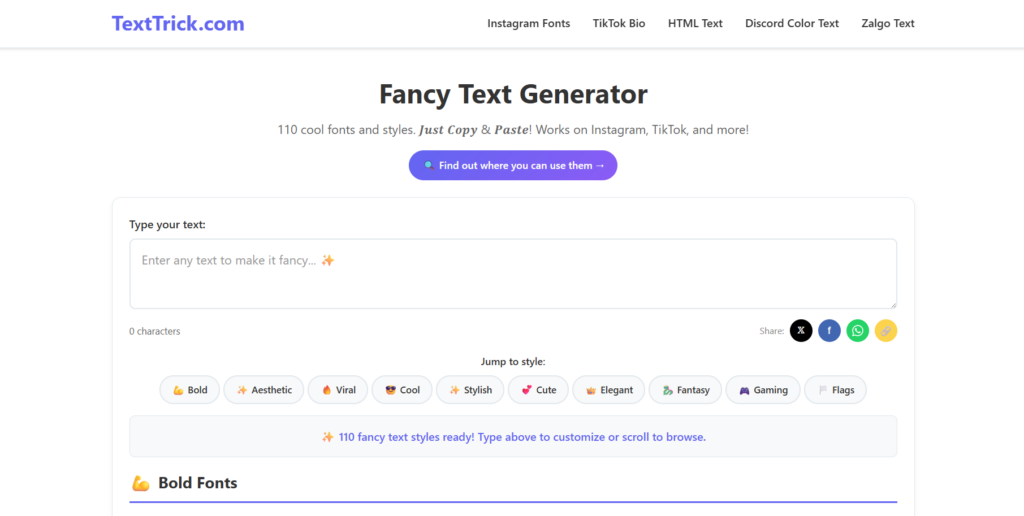Jump to Elegant style
Image resolution: width=1024 pixels, height=516 pixels.
(x=609, y=390)
